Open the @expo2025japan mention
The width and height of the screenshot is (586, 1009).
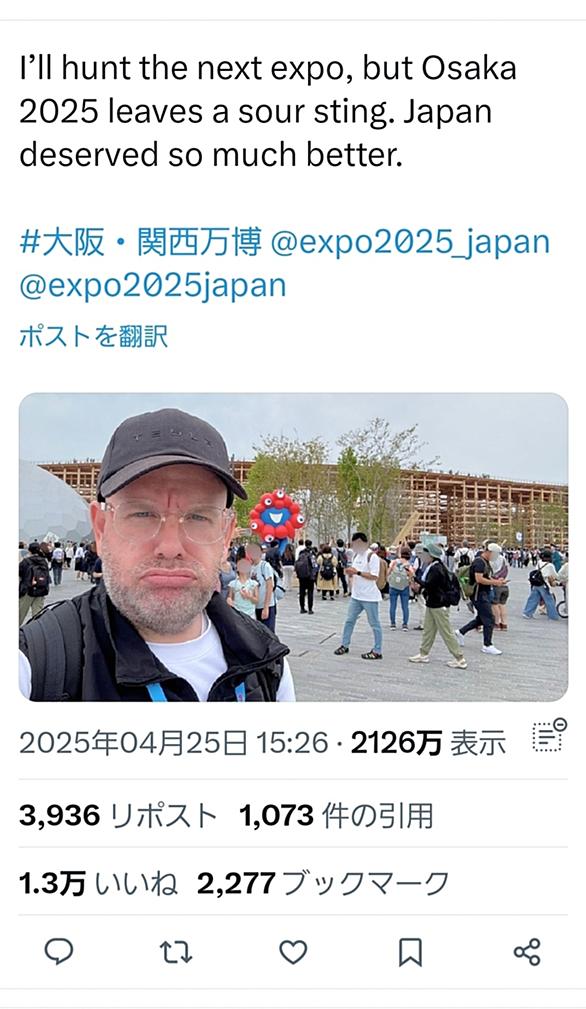click(152, 286)
